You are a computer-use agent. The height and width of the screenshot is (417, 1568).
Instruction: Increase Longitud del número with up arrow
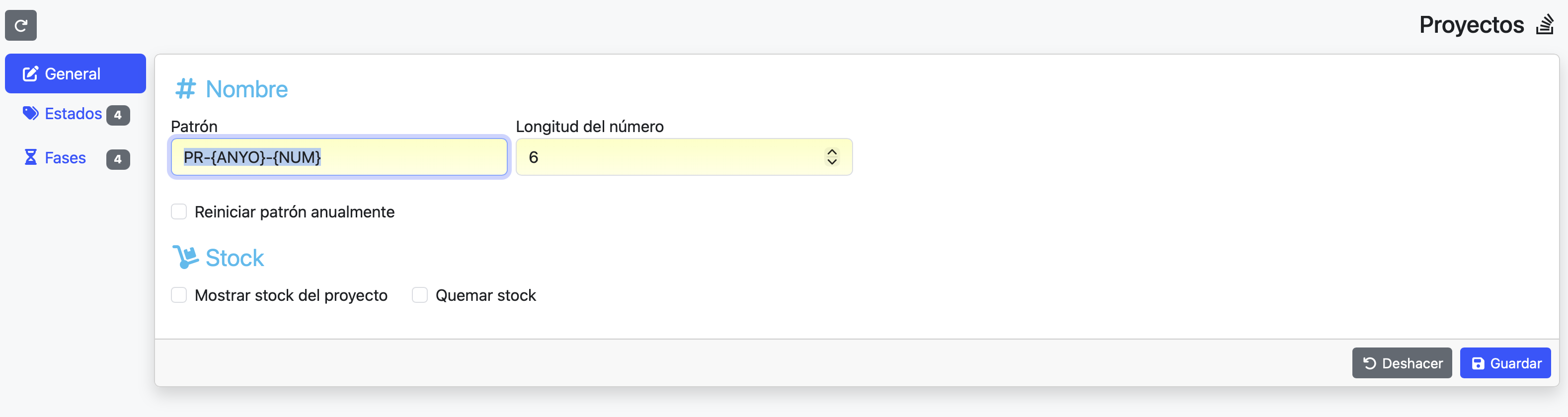pyautogui.click(x=832, y=152)
